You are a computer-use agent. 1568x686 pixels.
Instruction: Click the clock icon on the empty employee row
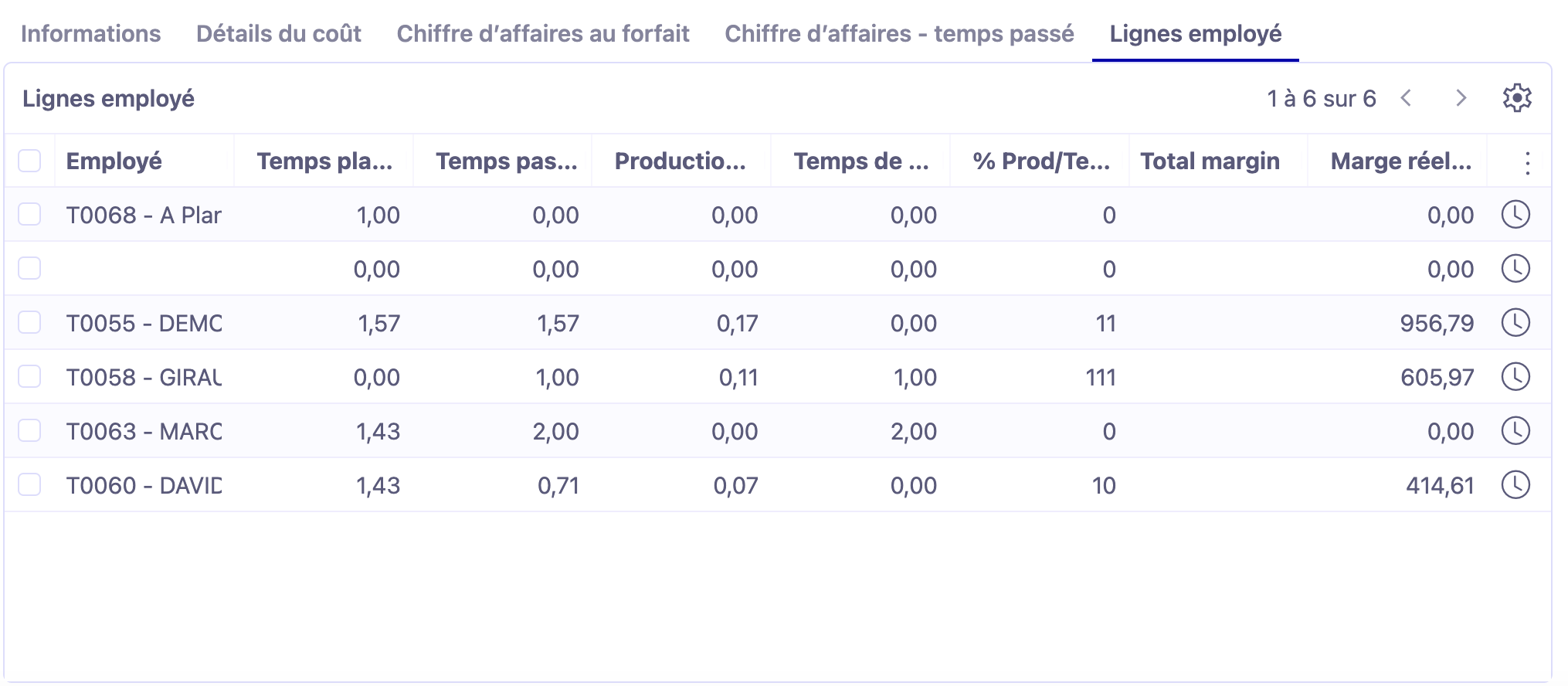pyautogui.click(x=1516, y=269)
